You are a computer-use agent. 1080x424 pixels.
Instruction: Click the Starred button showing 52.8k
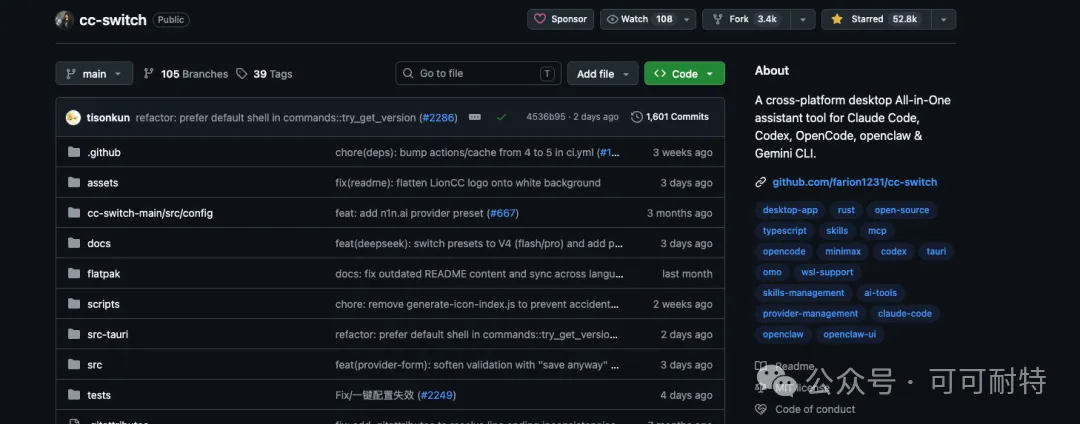(x=875, y=19)
